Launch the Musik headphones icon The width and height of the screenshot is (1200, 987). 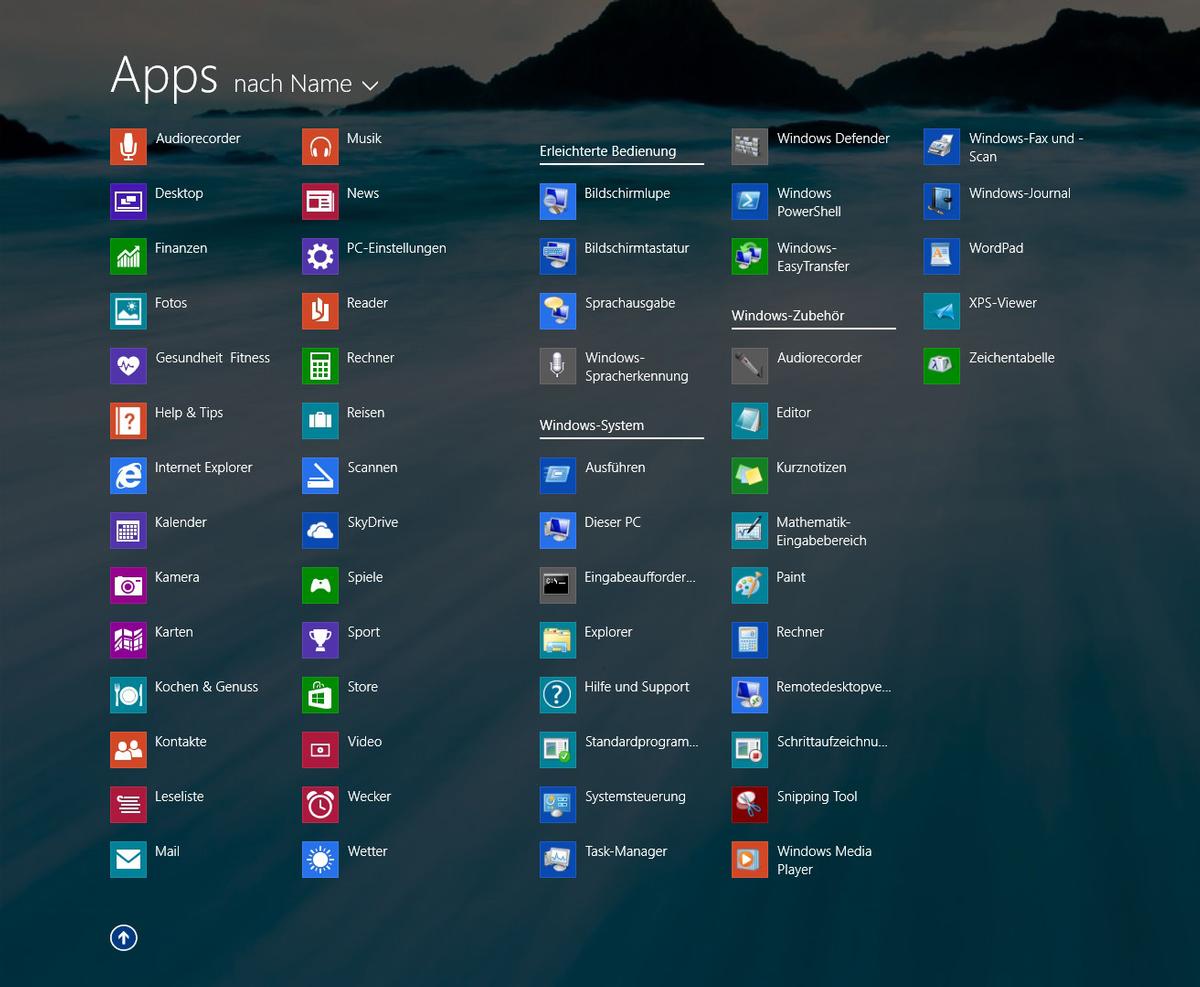click(x=320, y=147)
